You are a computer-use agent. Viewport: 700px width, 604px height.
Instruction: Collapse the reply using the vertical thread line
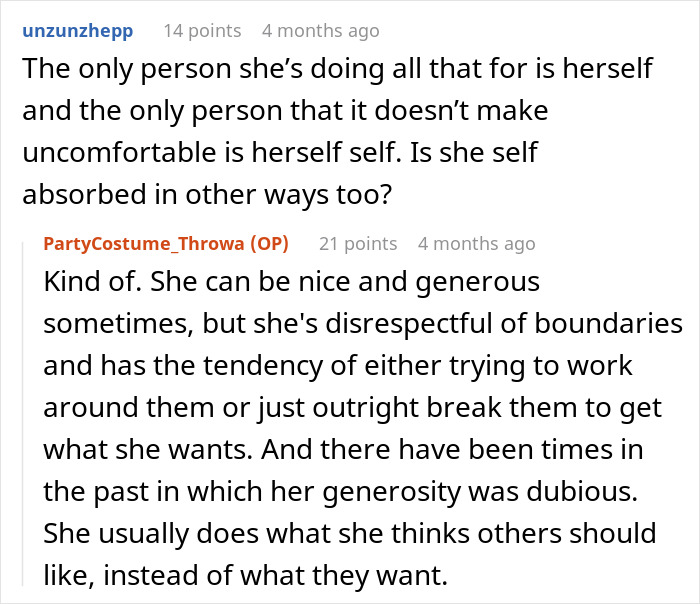(x=23, y=413)
